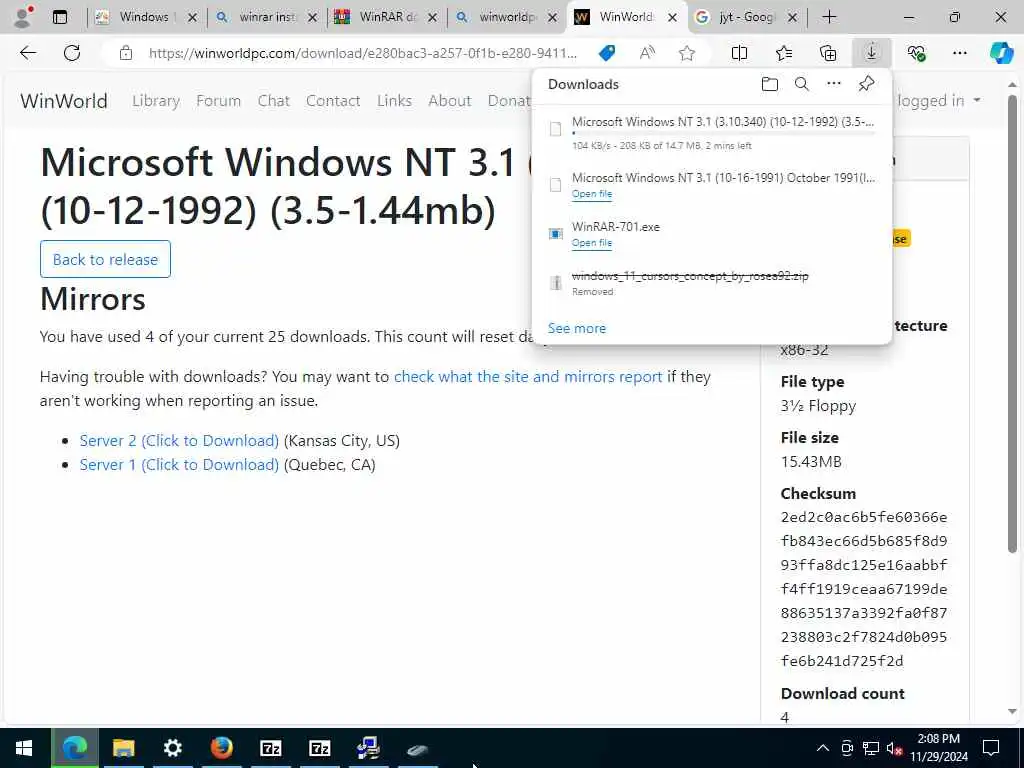Open Browser essentials heart icon
The width and height of the screenshot is (1024, 768).
[x=916, y=53]
